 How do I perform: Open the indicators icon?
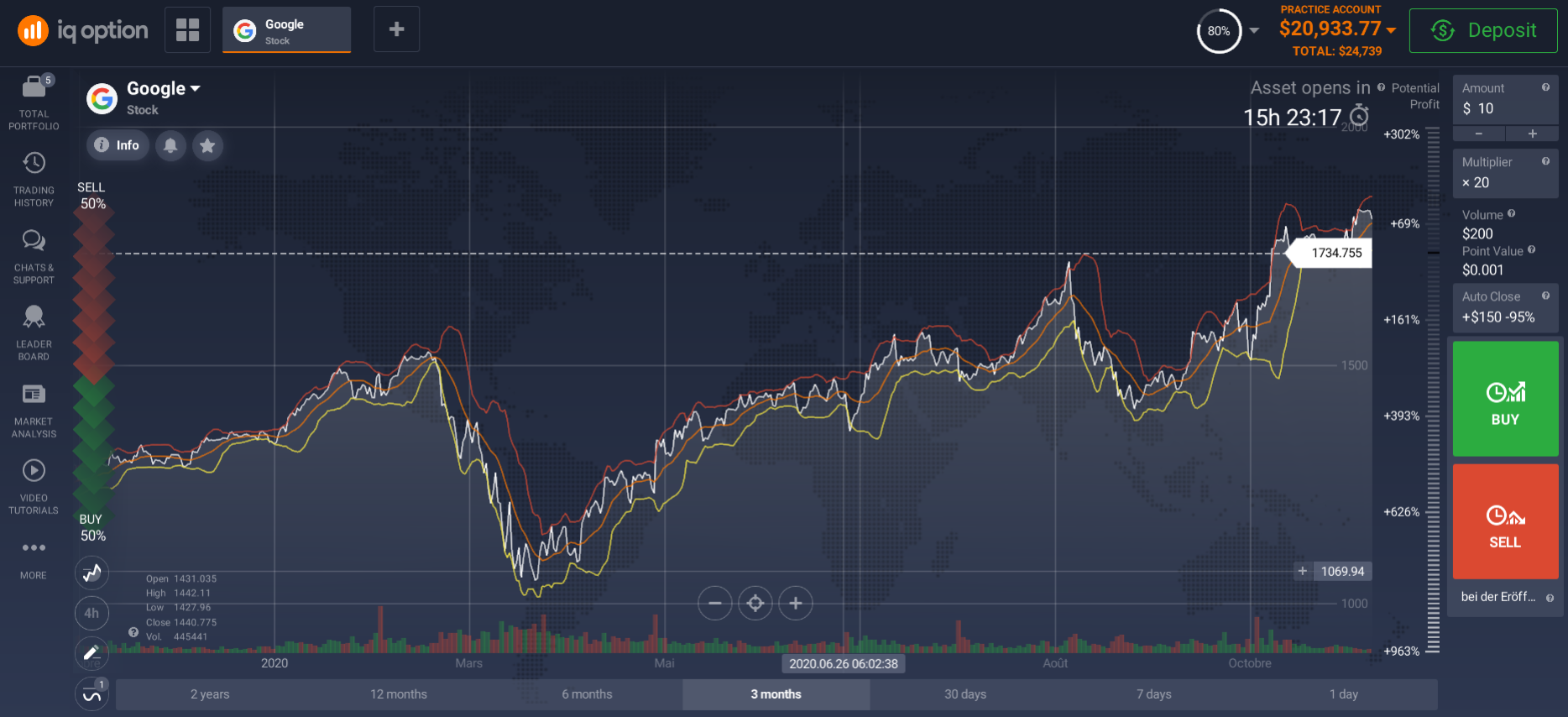91,693
